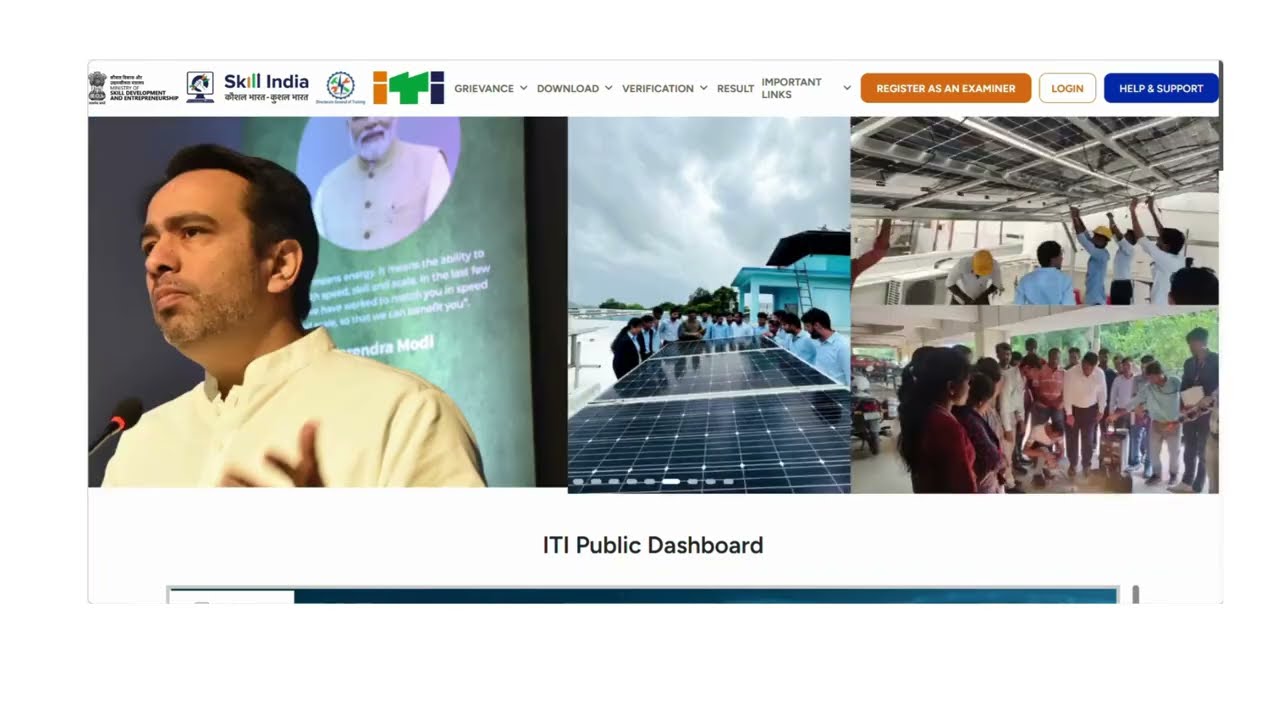
Task: Click the rooftop solar panel group photo
Action: click(709, 305)
